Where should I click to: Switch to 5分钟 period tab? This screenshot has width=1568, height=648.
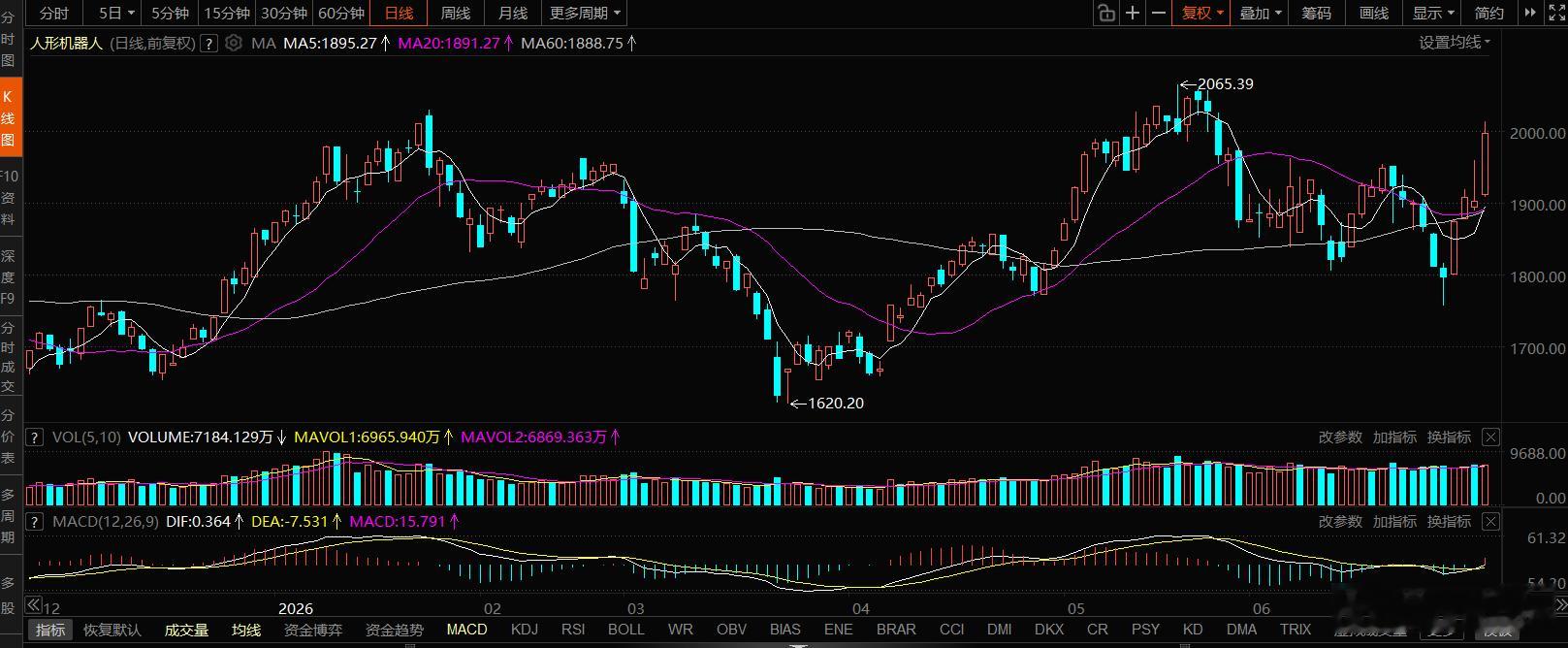pos(170,13)
